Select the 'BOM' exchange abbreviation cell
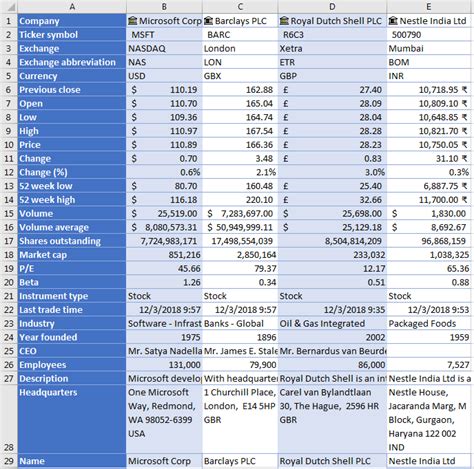 tap(429, 62)
